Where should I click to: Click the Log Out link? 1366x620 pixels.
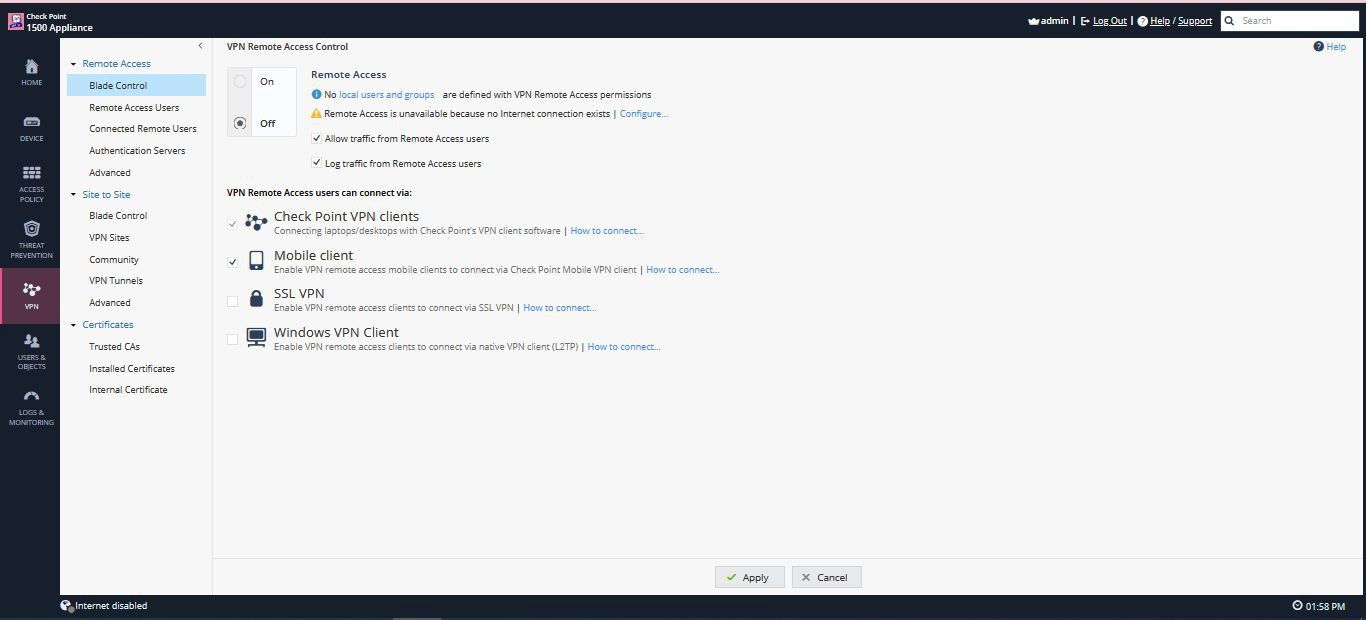(1110, 21)
